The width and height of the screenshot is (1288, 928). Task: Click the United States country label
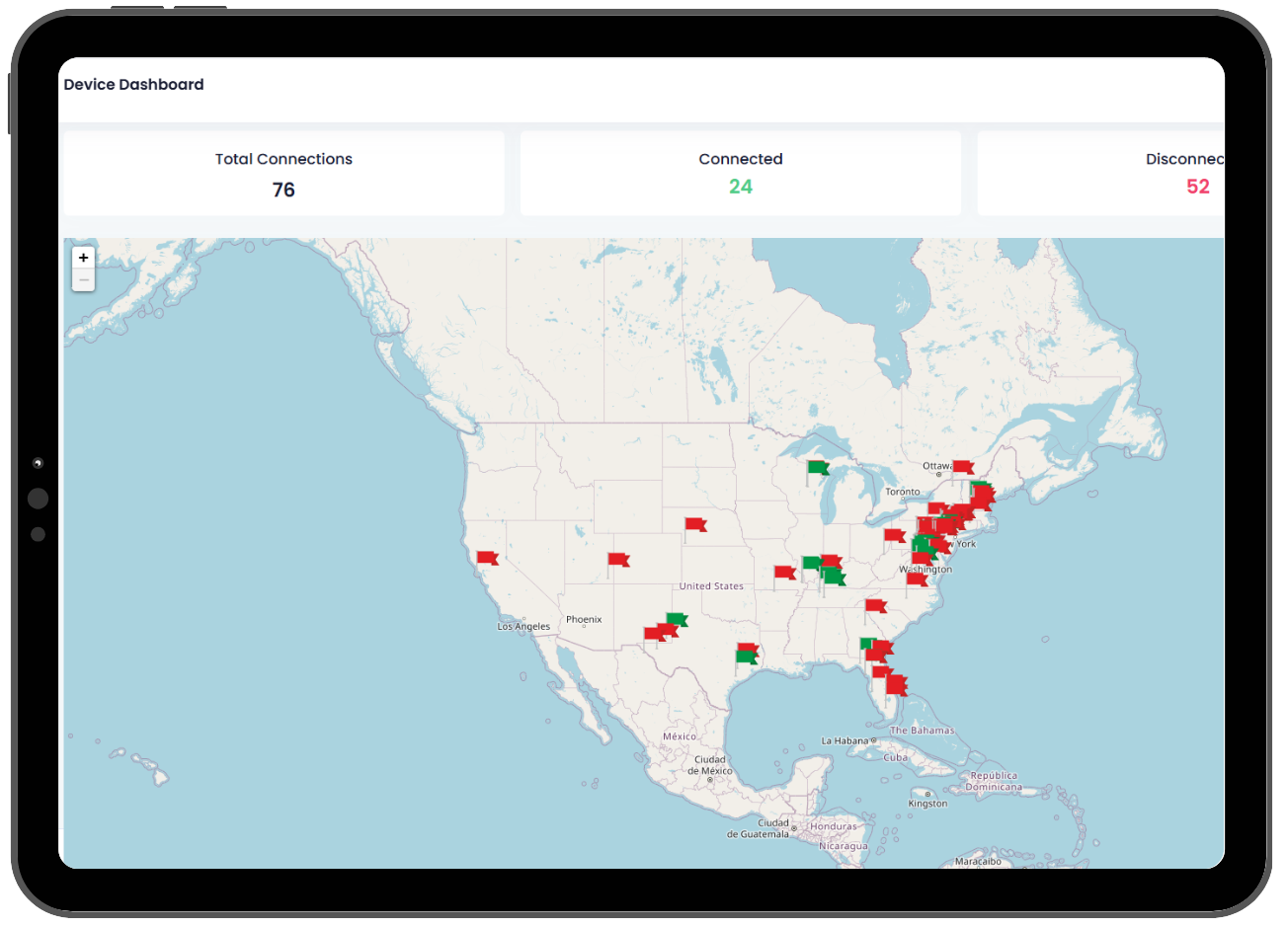click(x=711, y=586)
